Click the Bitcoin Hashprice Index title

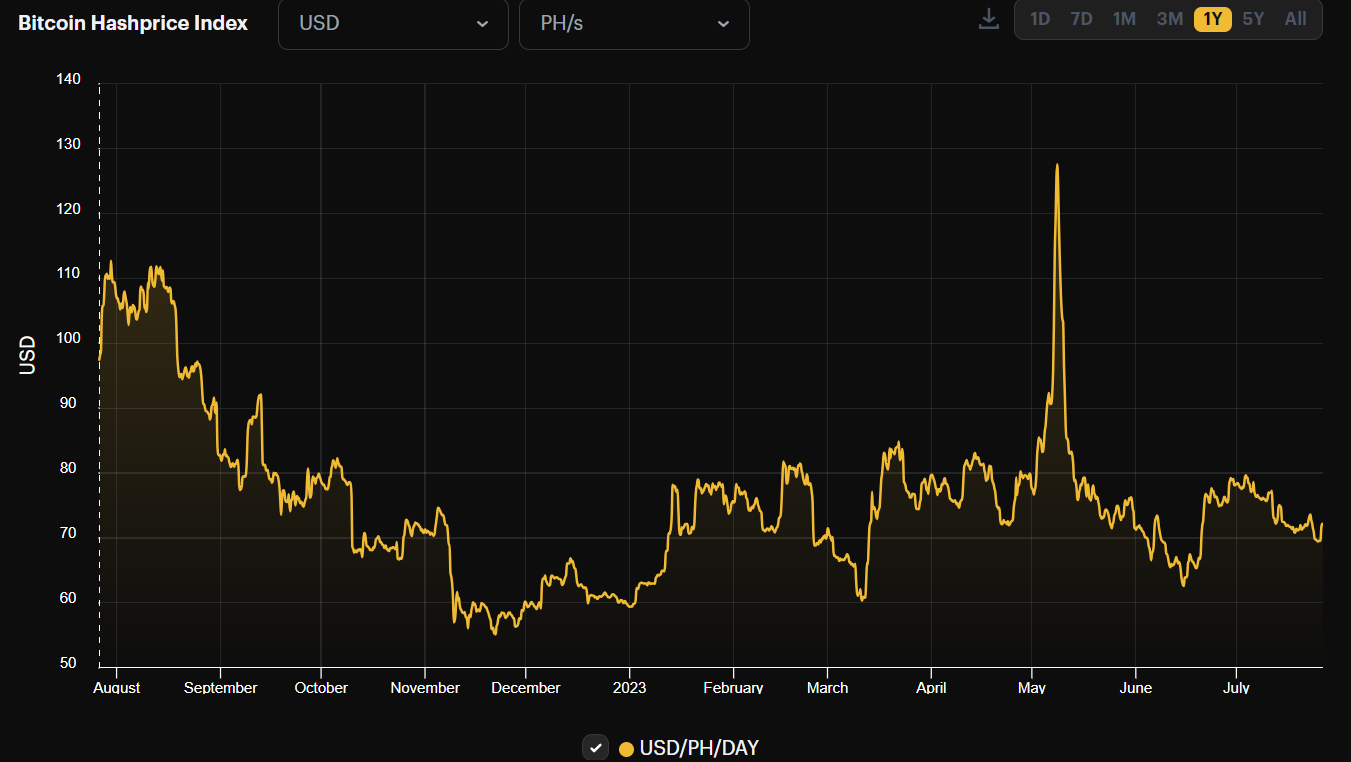pyautogui.click(x=133, y=23)
